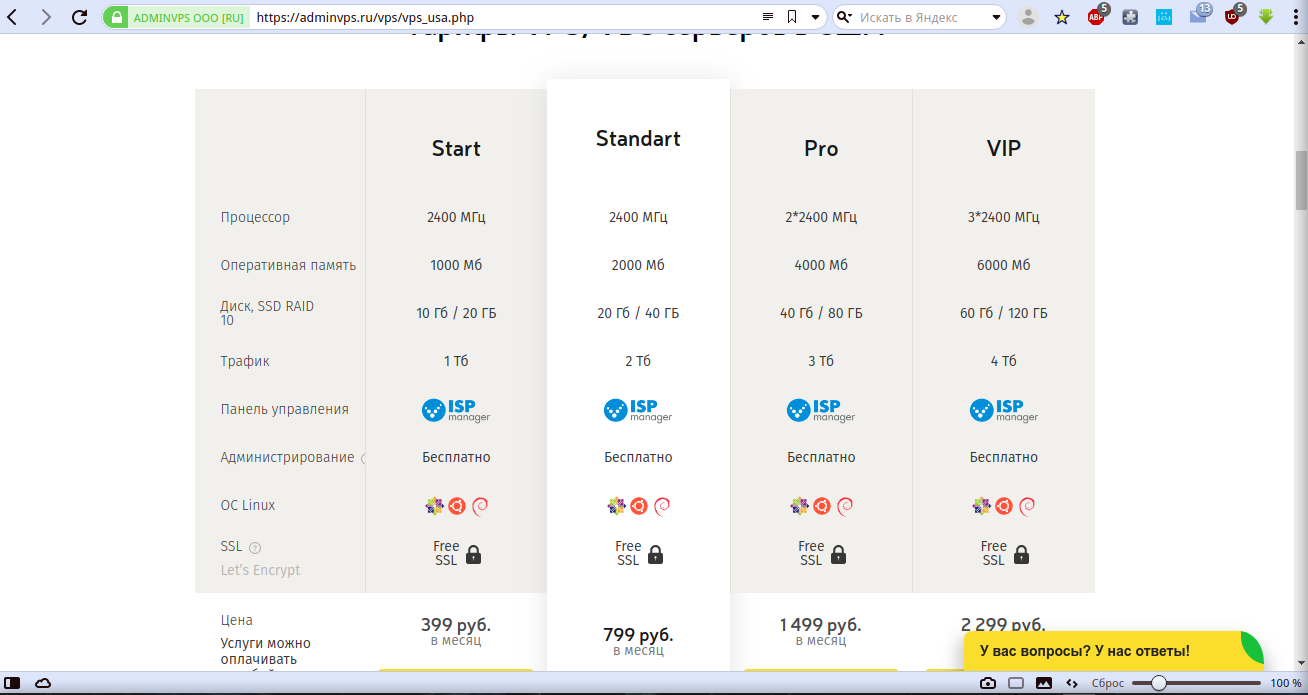Adjust the page zoom slider
Screen dimensions: 1308x695
point(1196,683)
